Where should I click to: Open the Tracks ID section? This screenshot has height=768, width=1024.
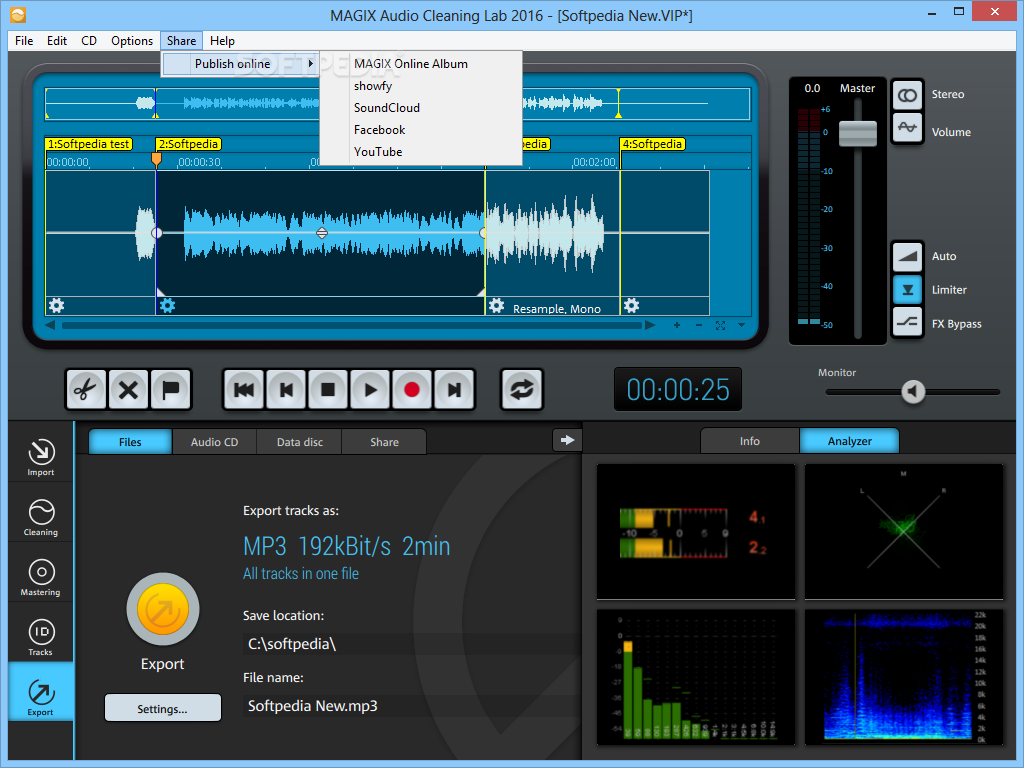click(x=41, y=637)
